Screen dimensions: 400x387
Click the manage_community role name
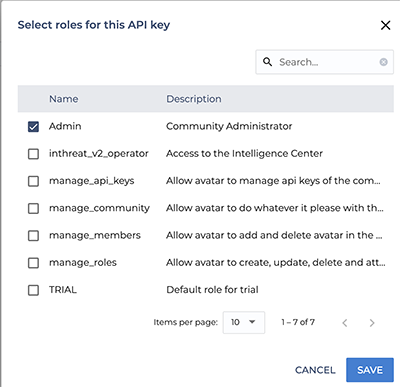pos(99,208)
